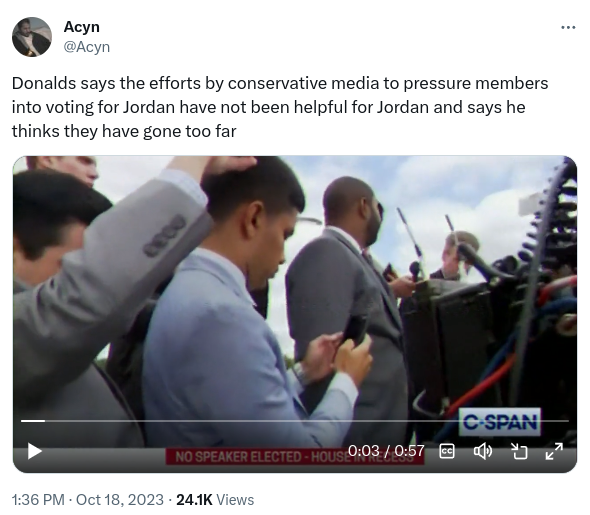Click the 0:03 / 0:57 time display
Viewport: 590px width, 515px height.
coord(386,451)
